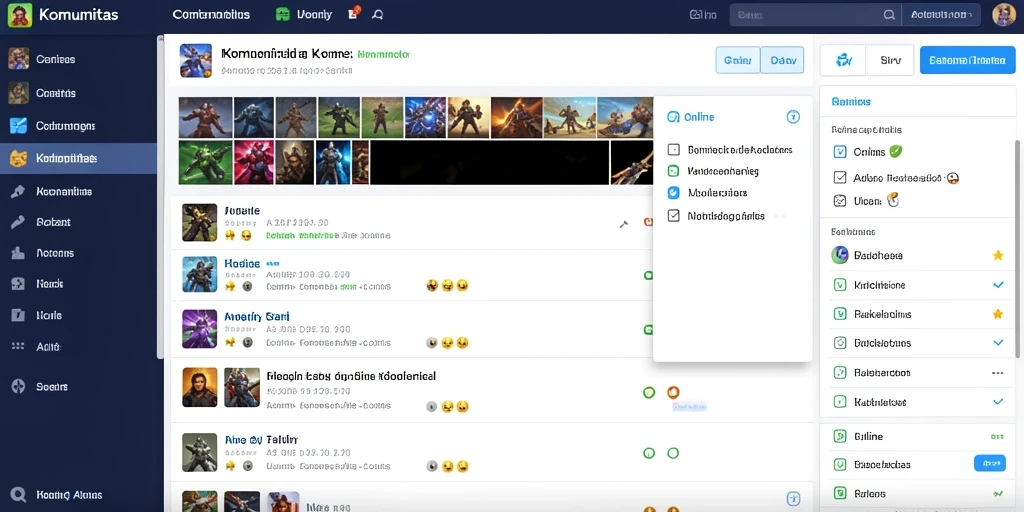Click the info circle icon beside Online
The height and width of the screenshot is (512, 1024).
[x=793, y=117]
